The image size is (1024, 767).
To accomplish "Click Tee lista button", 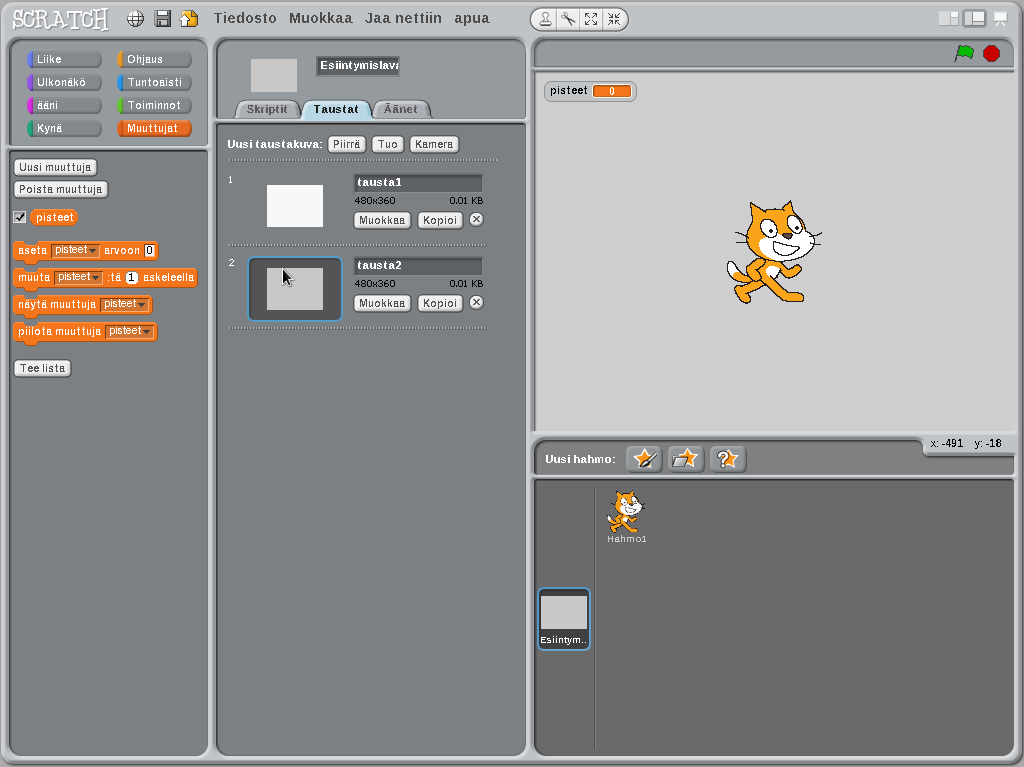I will pos(42,368).
